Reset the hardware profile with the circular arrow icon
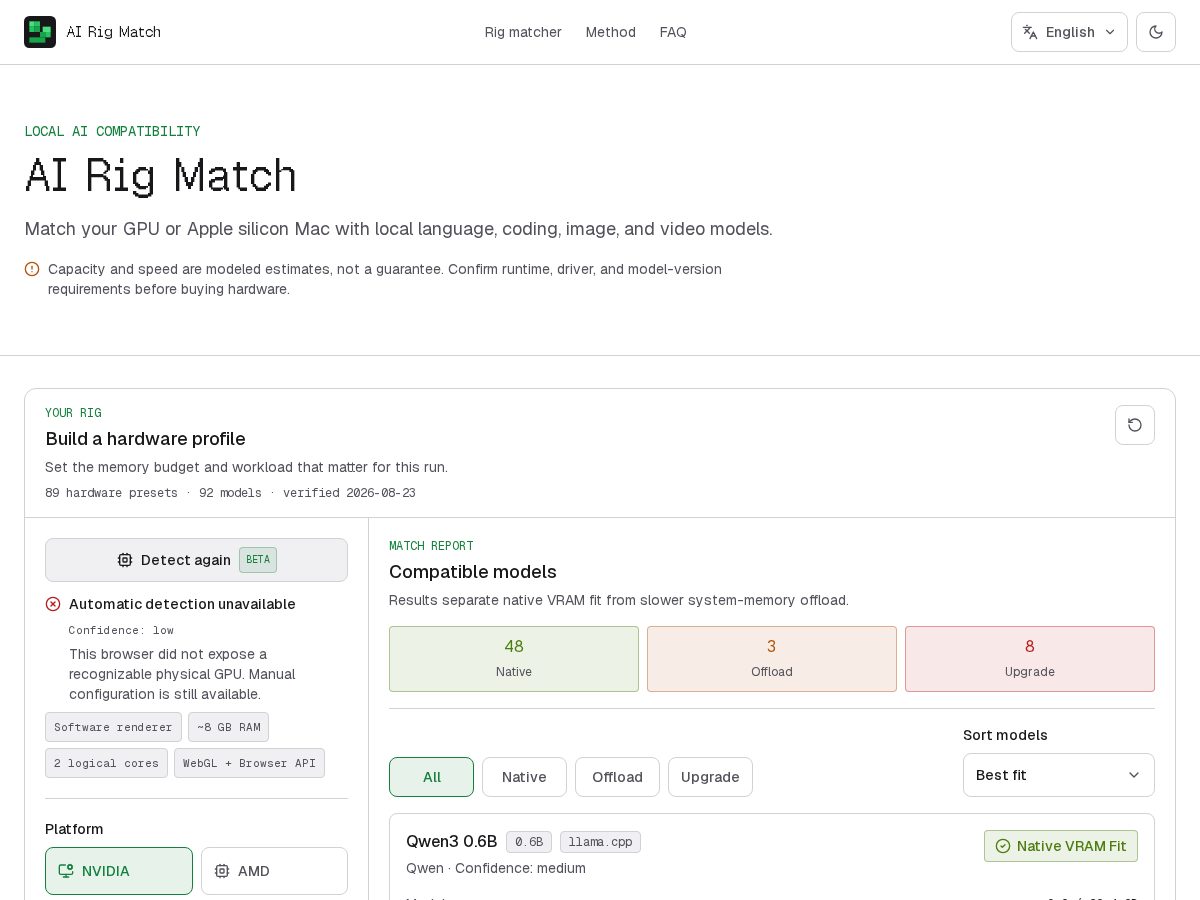This screenshot has width=1200, height=900. pyautogui.click(x=1135, y=425)
